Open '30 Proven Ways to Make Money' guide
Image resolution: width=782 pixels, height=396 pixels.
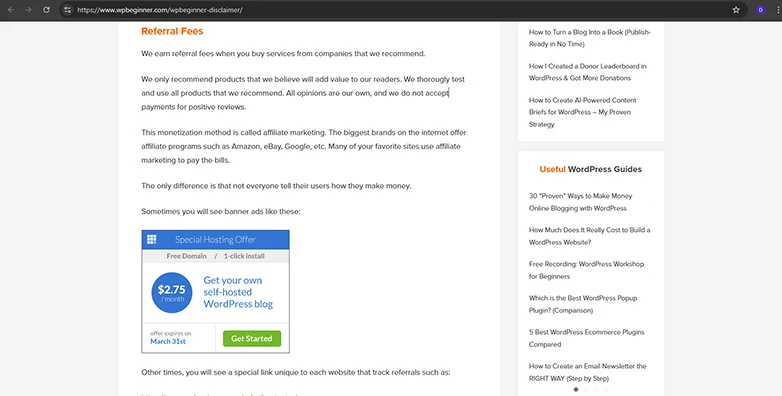[581, 202]
